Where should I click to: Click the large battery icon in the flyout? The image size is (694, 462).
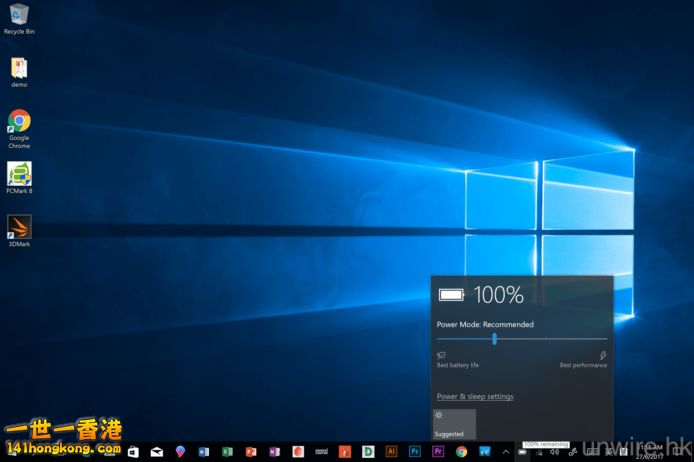click(x=451, y=295)
